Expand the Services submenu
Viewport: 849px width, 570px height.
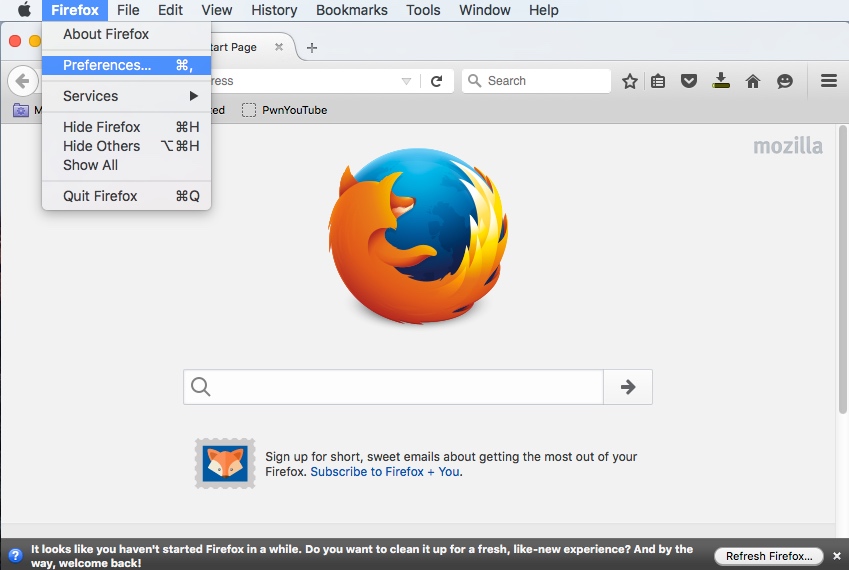tap(126, 96)
